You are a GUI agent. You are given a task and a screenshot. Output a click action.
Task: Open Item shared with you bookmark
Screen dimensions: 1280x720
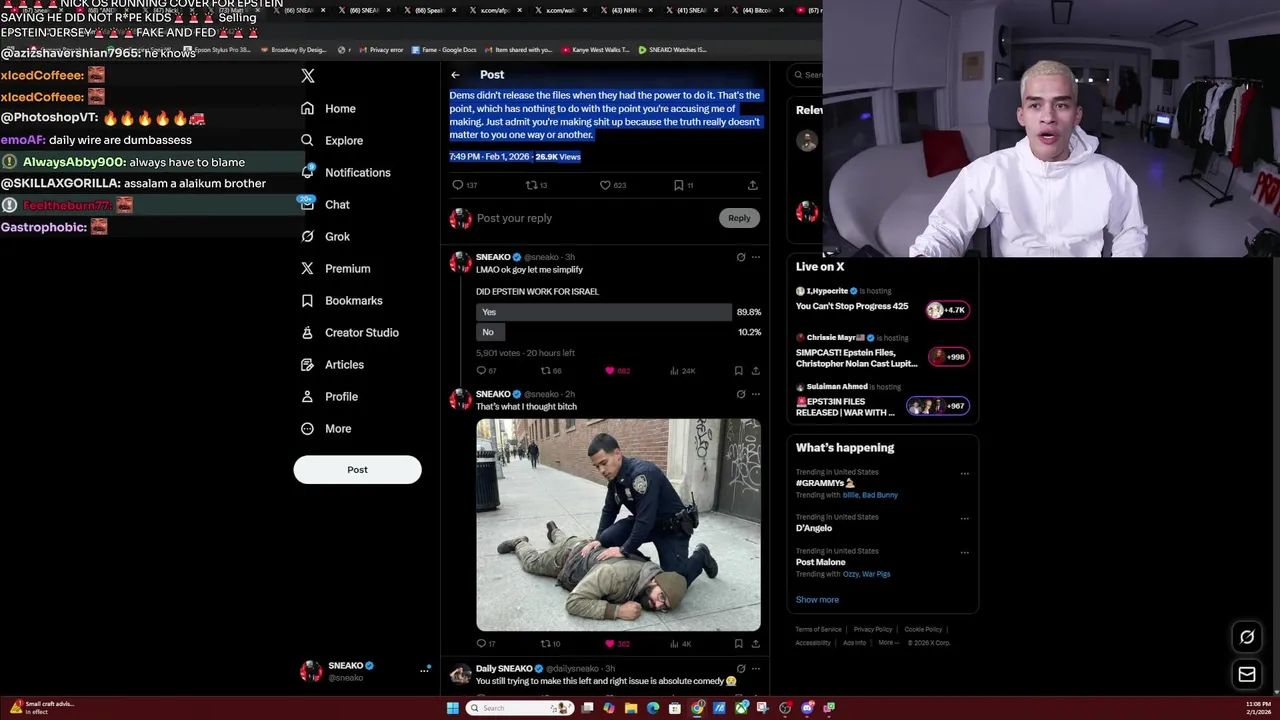518,50
